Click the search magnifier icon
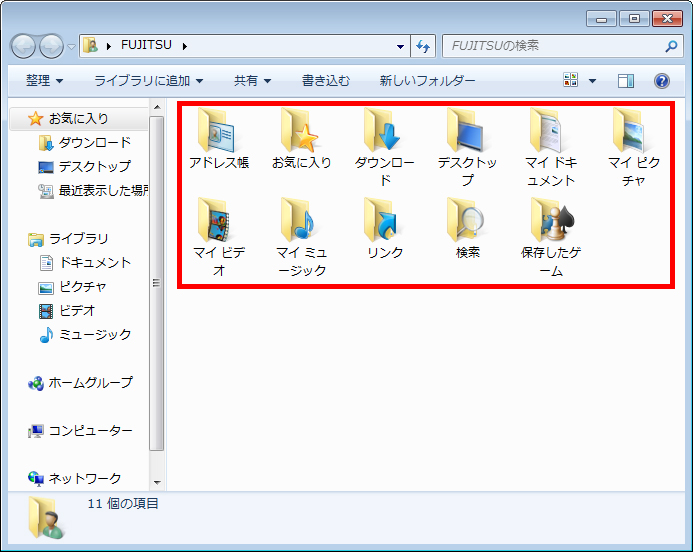 [x=671, y=46]
